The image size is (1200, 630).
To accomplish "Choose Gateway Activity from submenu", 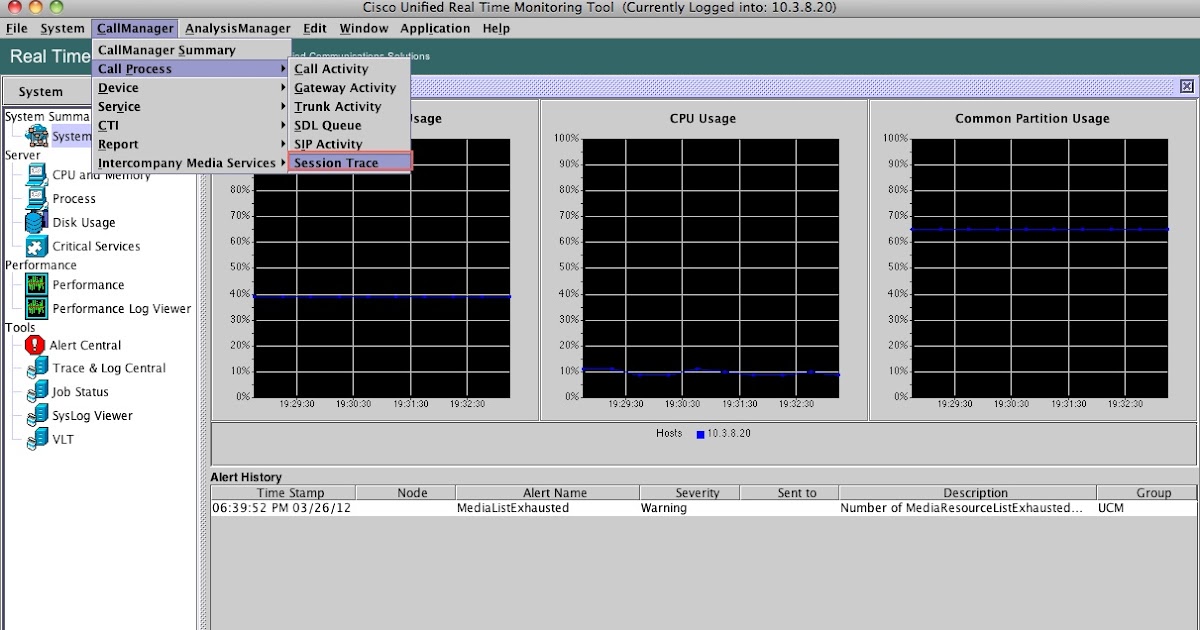I will tap(349, 88).
